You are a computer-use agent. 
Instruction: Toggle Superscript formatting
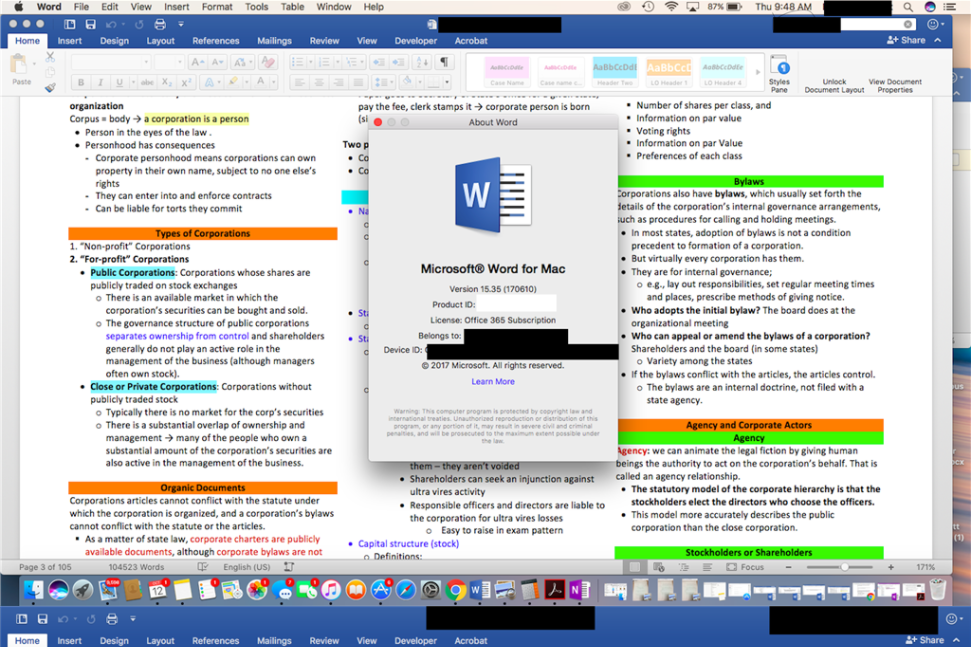click(x=186, y=82)
